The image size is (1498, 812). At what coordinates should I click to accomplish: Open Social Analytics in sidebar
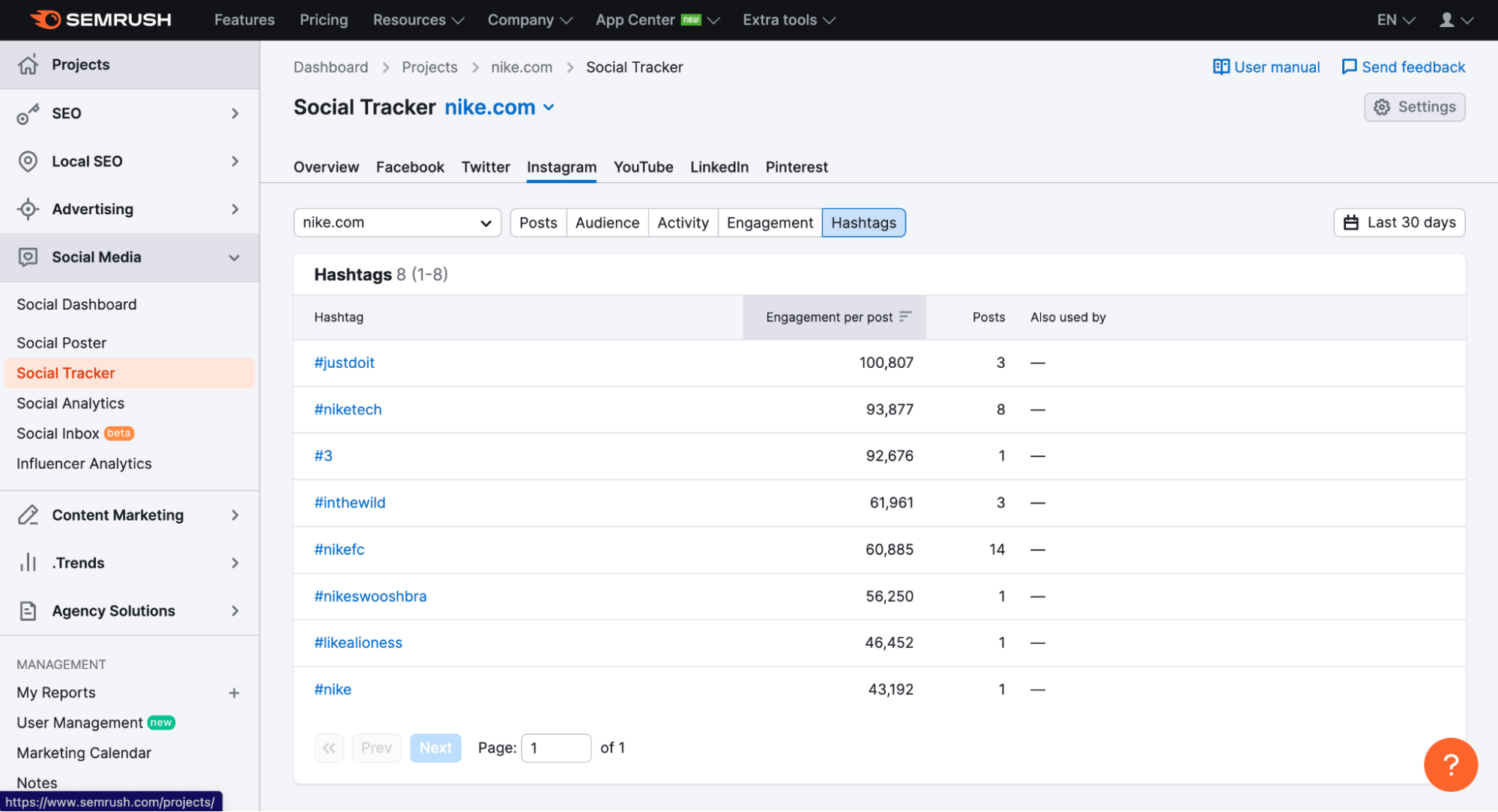pos(70,403)
